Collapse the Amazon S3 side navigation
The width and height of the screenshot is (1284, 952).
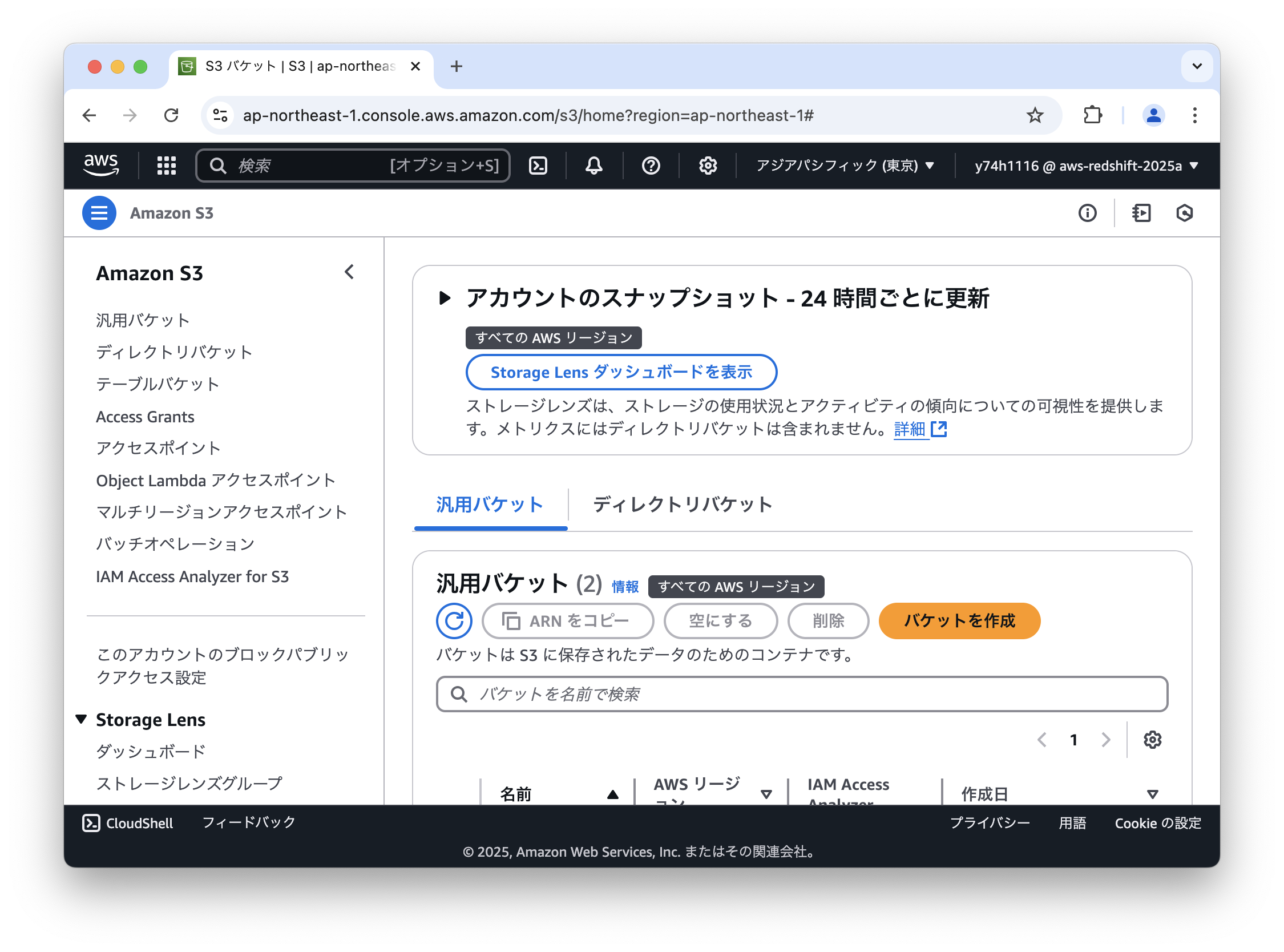(x=349, y=272)
